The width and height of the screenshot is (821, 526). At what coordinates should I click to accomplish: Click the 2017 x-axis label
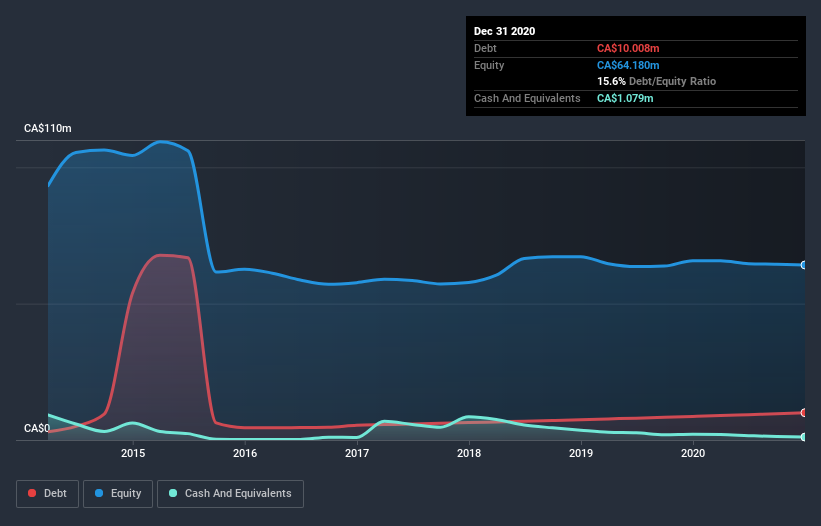[x=357, y=453]
